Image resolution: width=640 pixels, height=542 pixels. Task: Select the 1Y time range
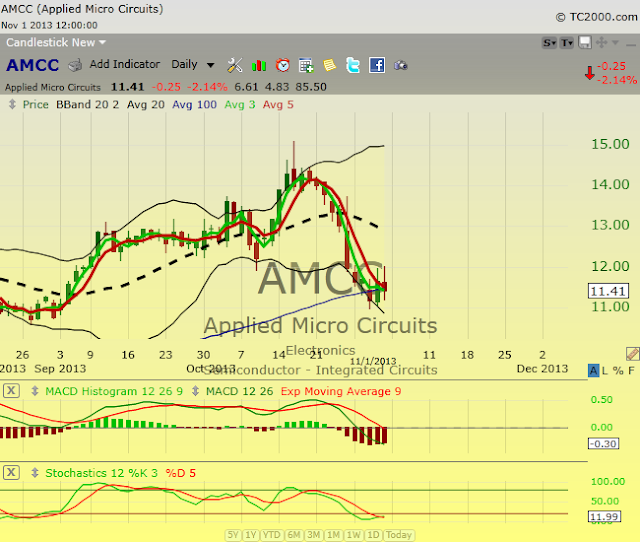click(251, 535)
